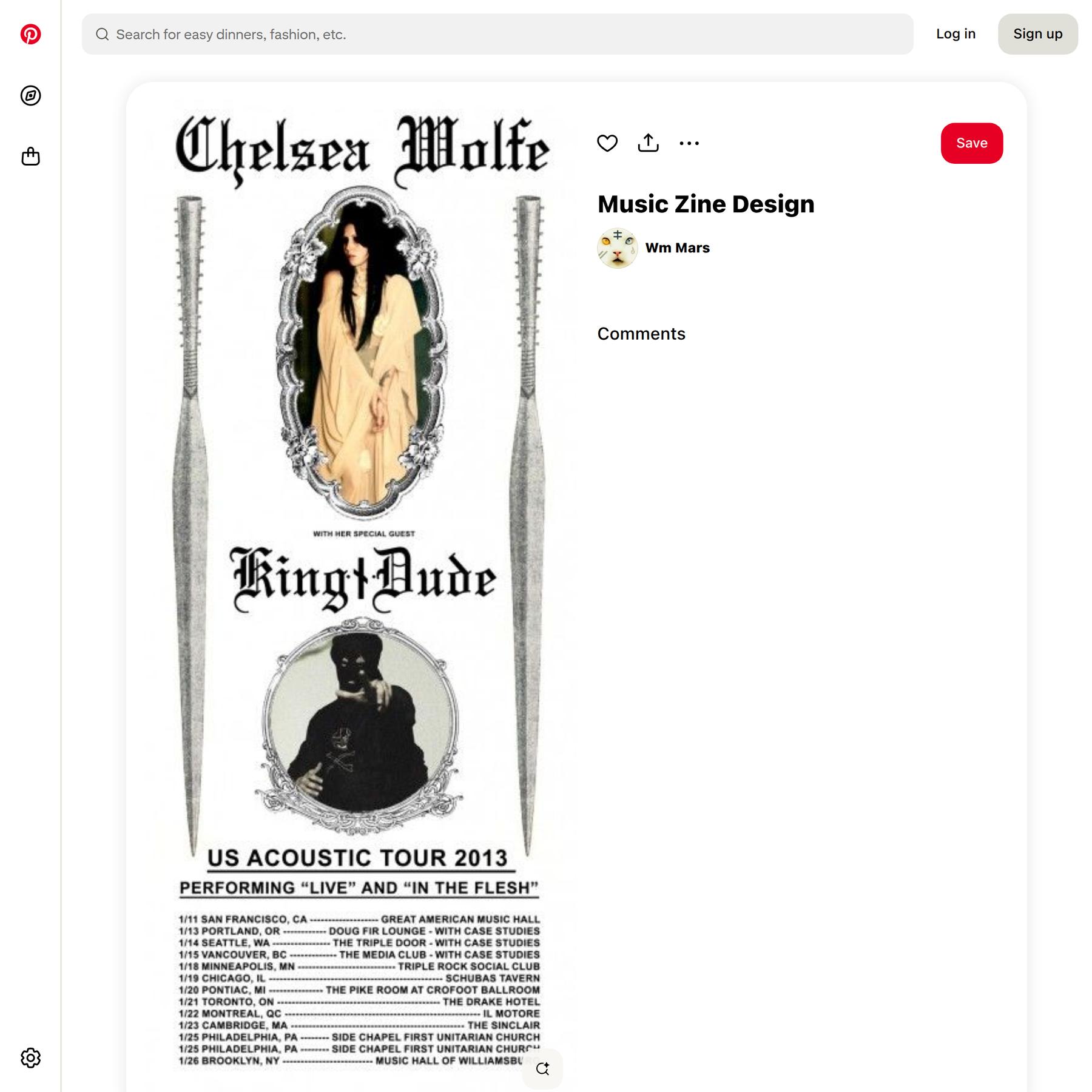Like the pin with the heart icon
1092x1092 pixels.
tap(607, 143)
